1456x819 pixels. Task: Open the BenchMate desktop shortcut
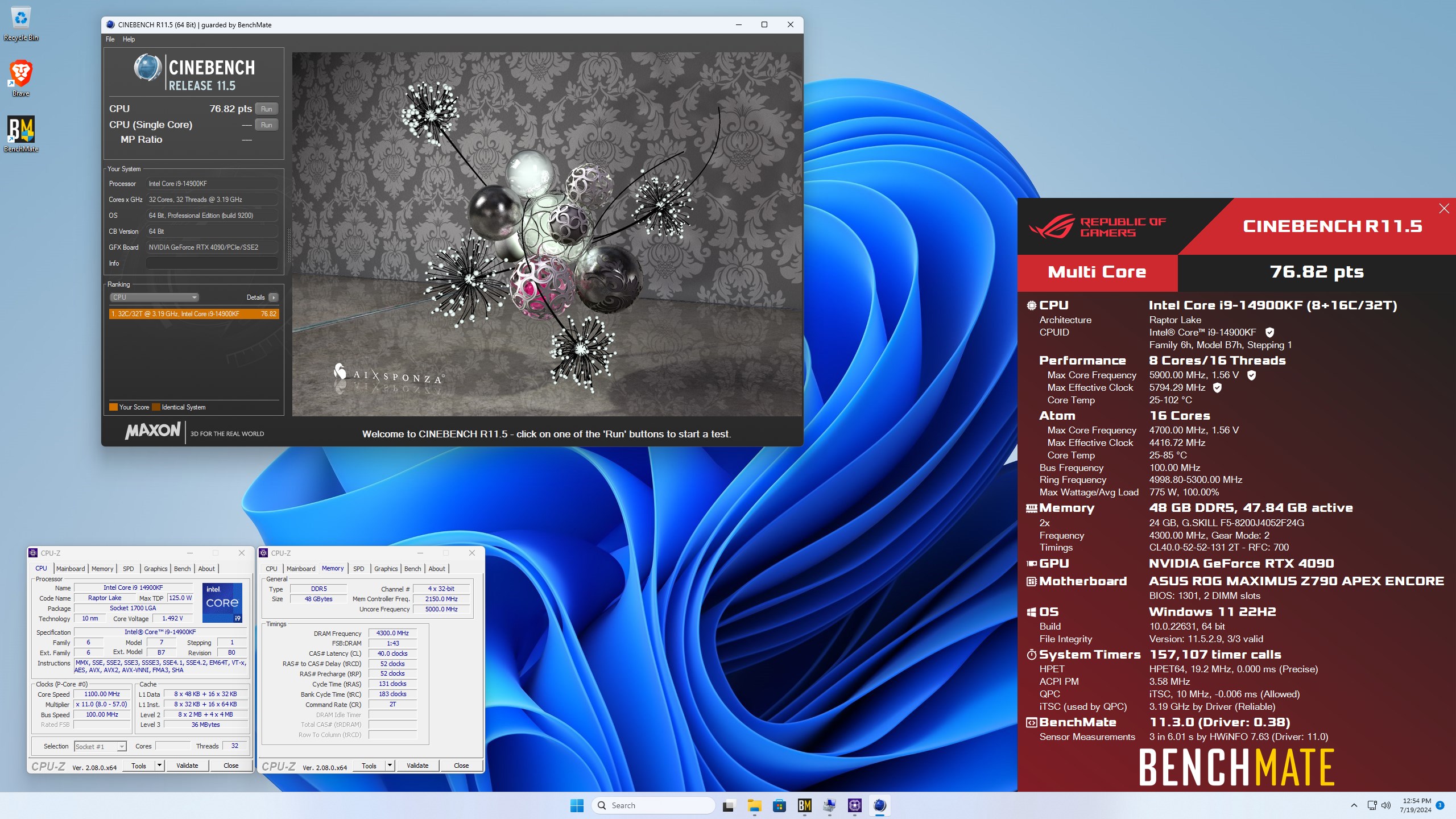pyautogui.click(x=21, y=134)
